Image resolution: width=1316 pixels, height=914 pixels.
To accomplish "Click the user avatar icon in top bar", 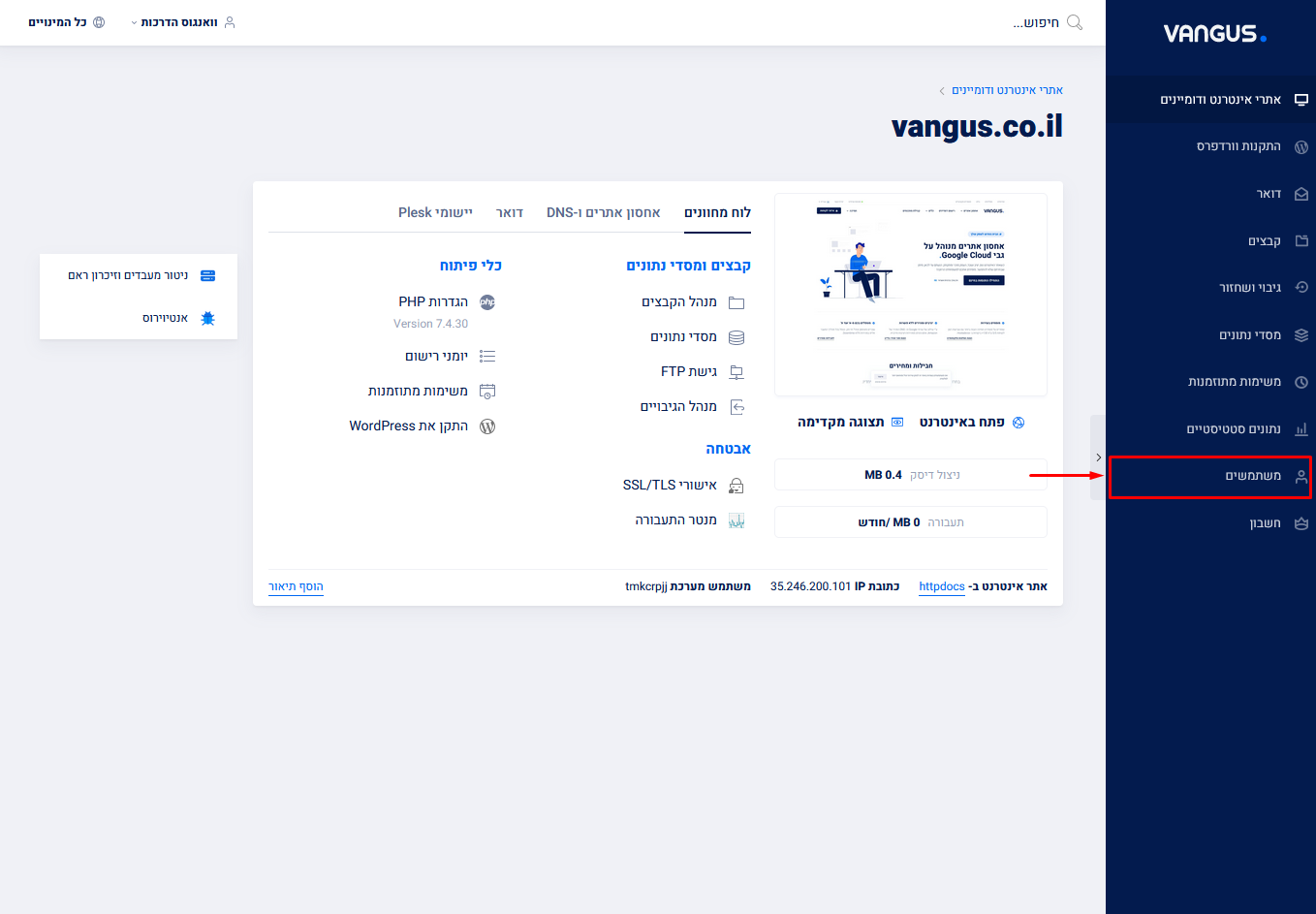I will click(230, 22).
